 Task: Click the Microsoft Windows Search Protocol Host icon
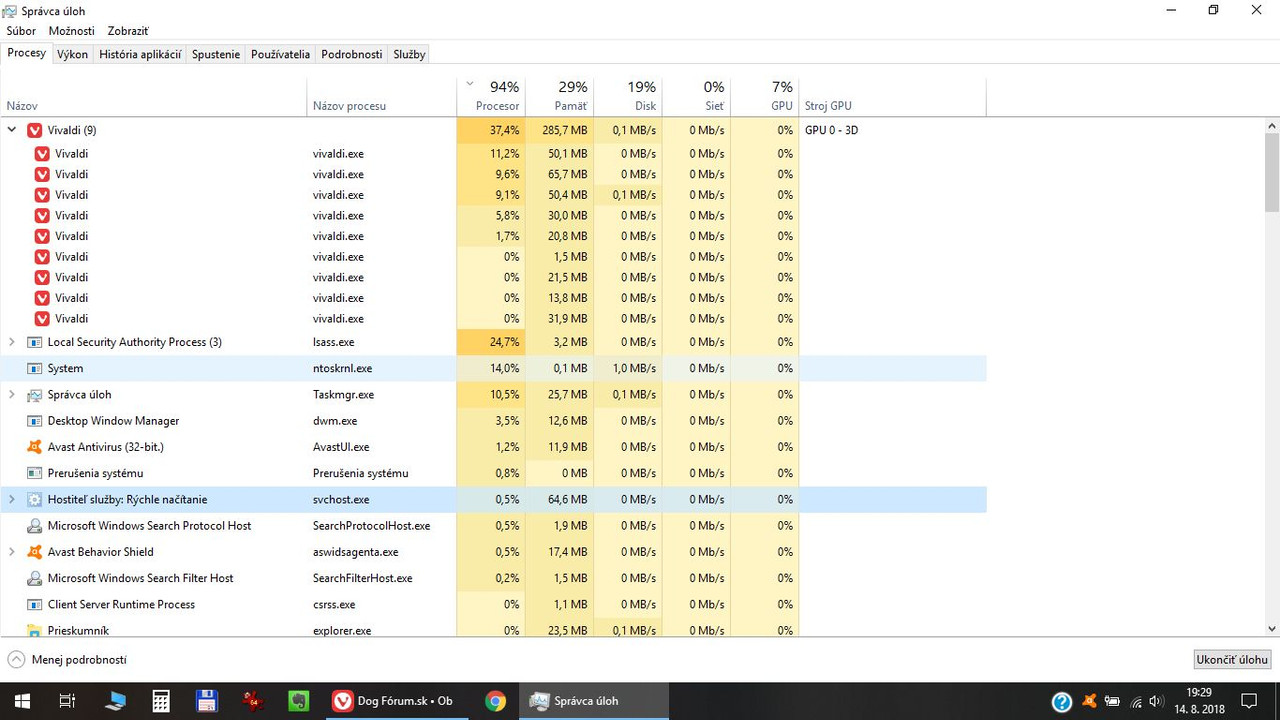(x=35, y=526)
